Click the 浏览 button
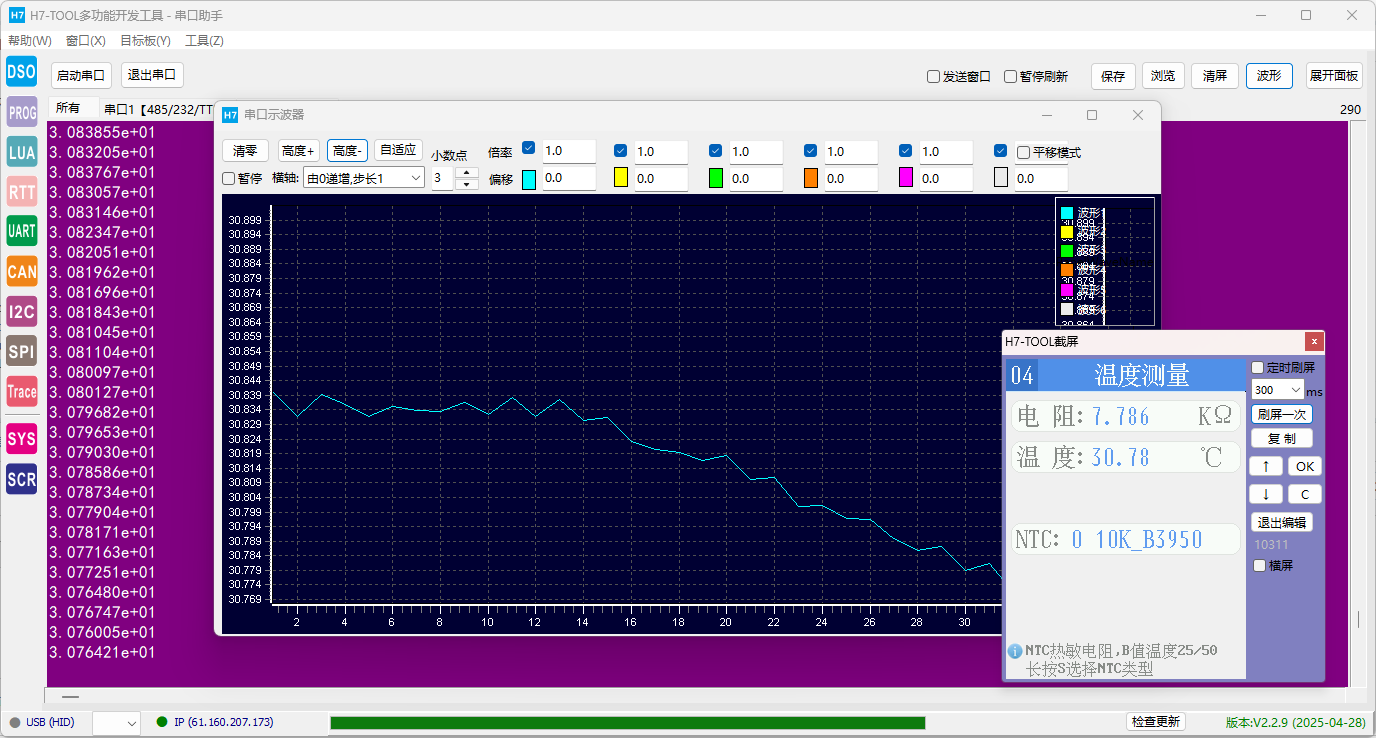This screenshot has width=1376, height=738. click(1163, 75)
